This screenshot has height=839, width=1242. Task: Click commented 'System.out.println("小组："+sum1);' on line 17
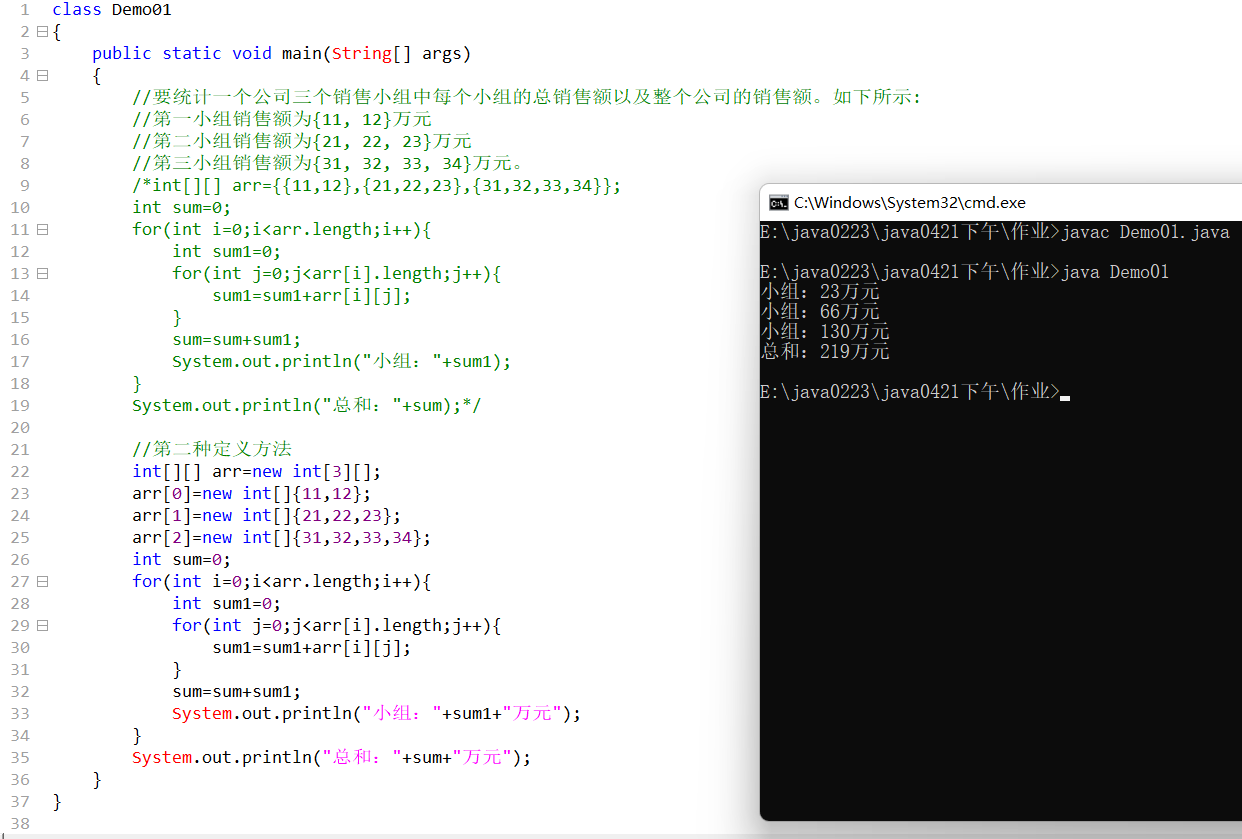point(342,362)
